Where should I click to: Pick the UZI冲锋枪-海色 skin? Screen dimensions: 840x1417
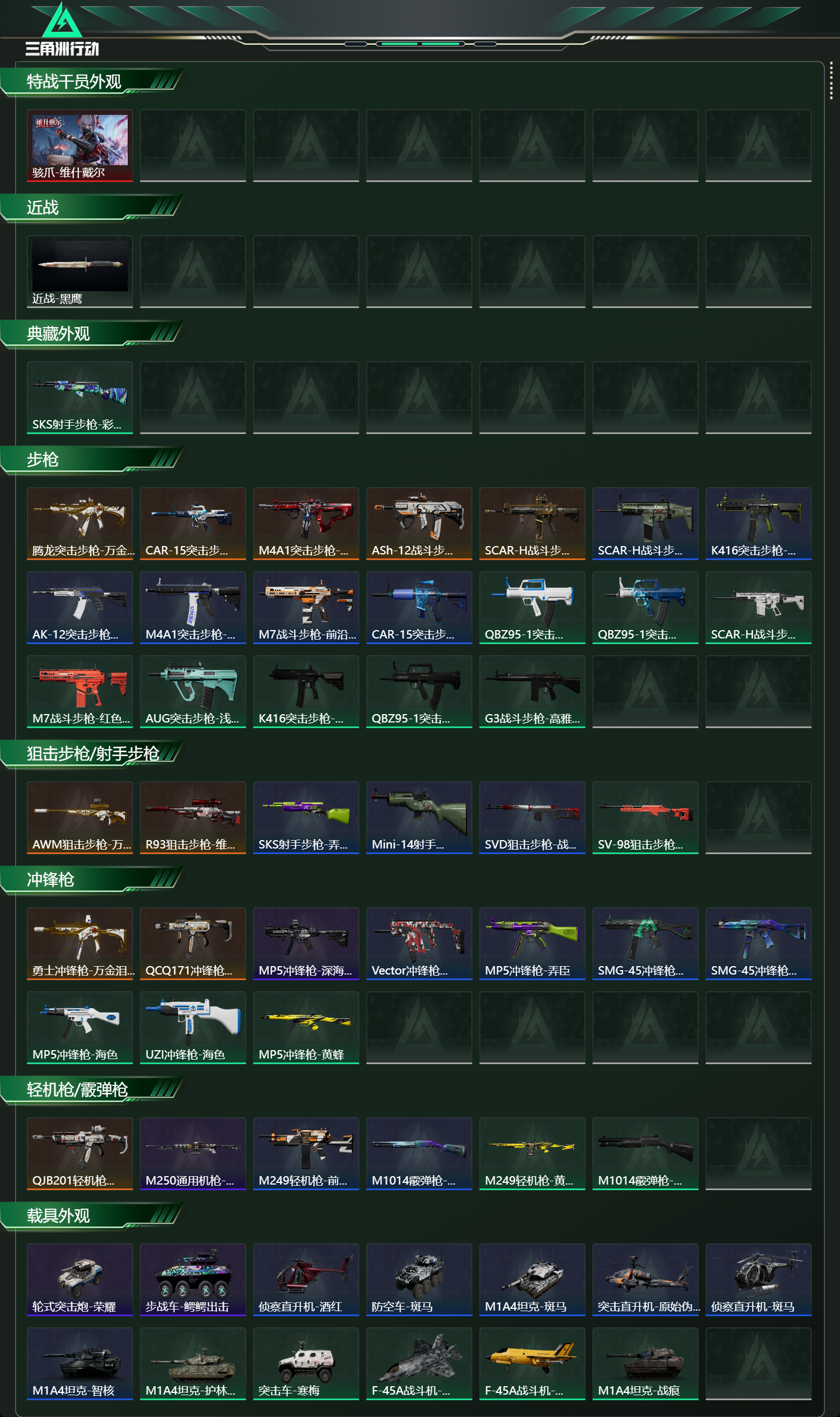[193, 1028]
